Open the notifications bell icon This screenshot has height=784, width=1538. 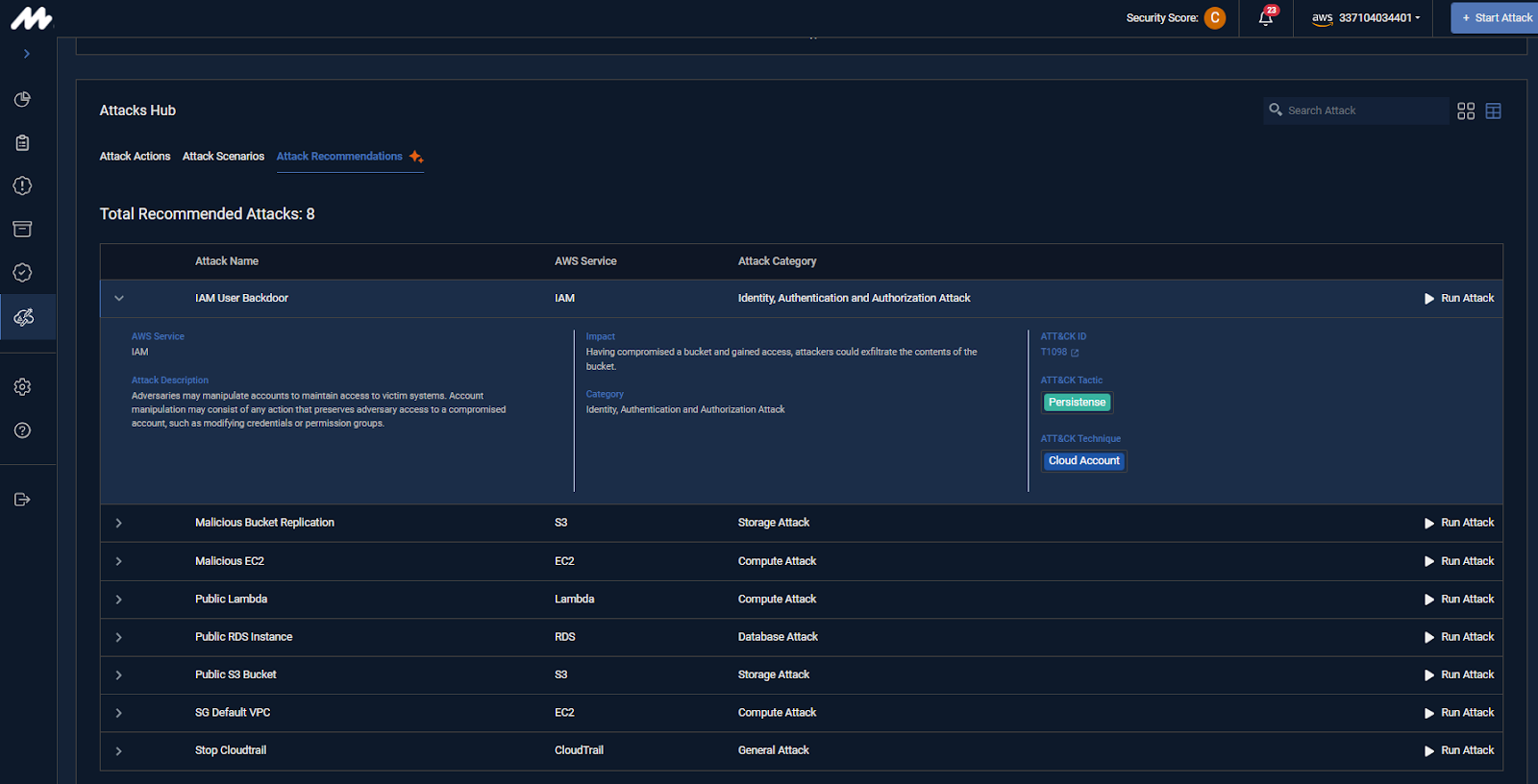click(1267, 17)
